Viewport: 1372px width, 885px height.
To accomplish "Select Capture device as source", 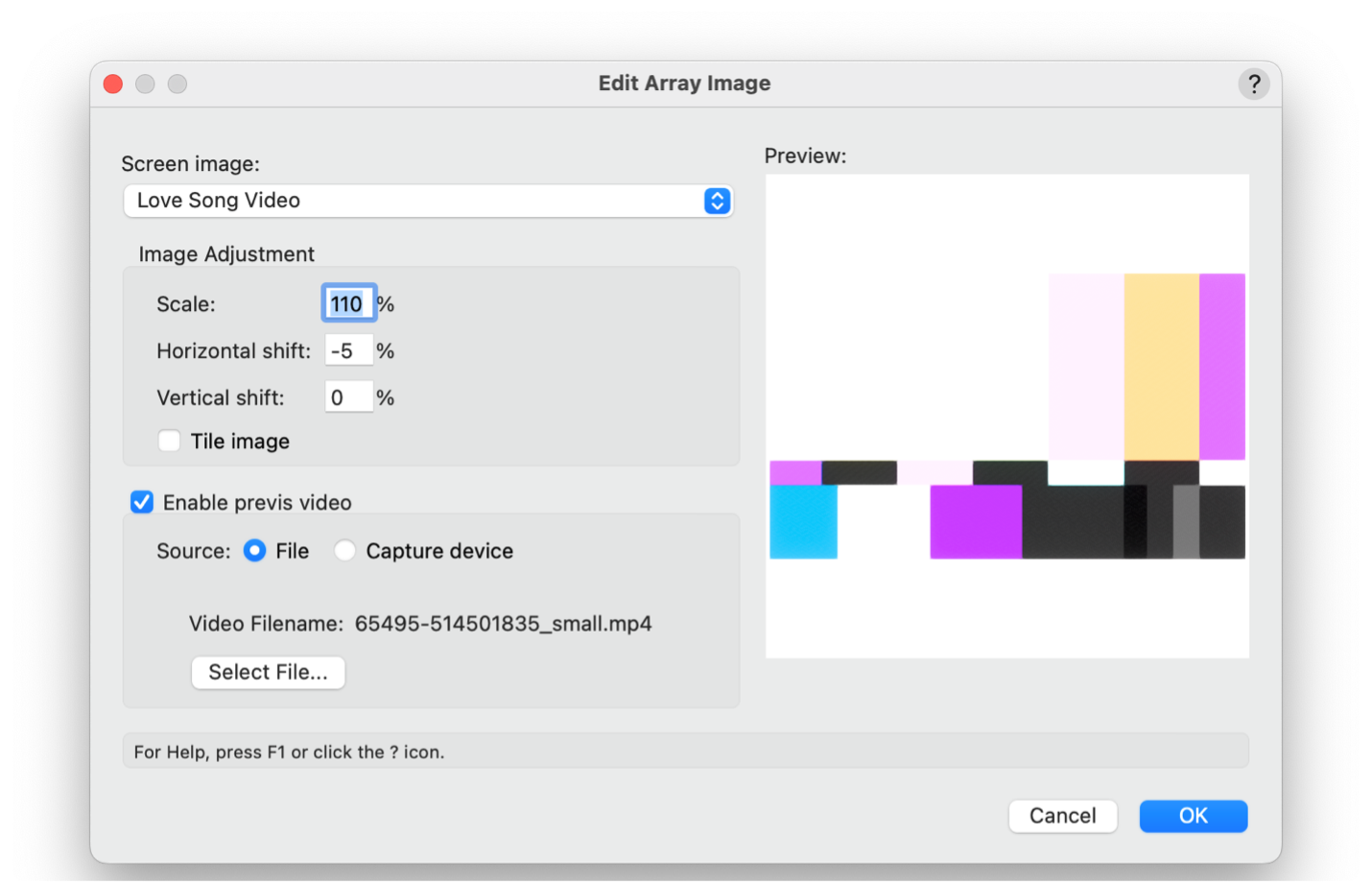I will 345,551.
